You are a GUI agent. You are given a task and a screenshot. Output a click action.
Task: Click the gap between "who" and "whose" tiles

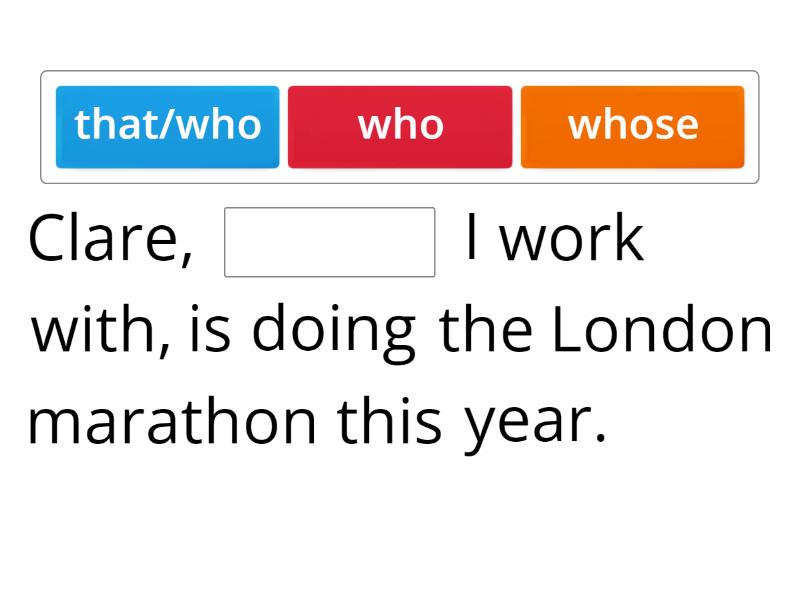point(516,127)
